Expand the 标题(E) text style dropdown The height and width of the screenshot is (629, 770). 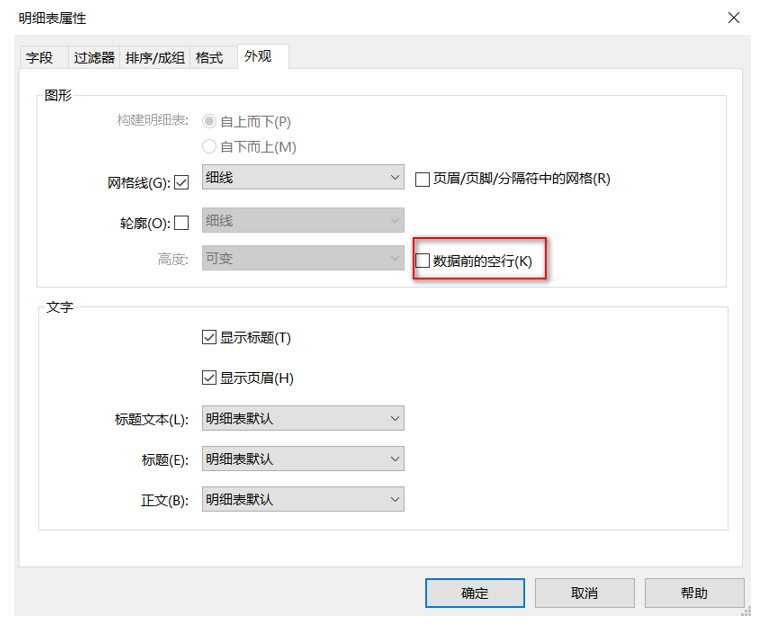(x=303, y=459)
